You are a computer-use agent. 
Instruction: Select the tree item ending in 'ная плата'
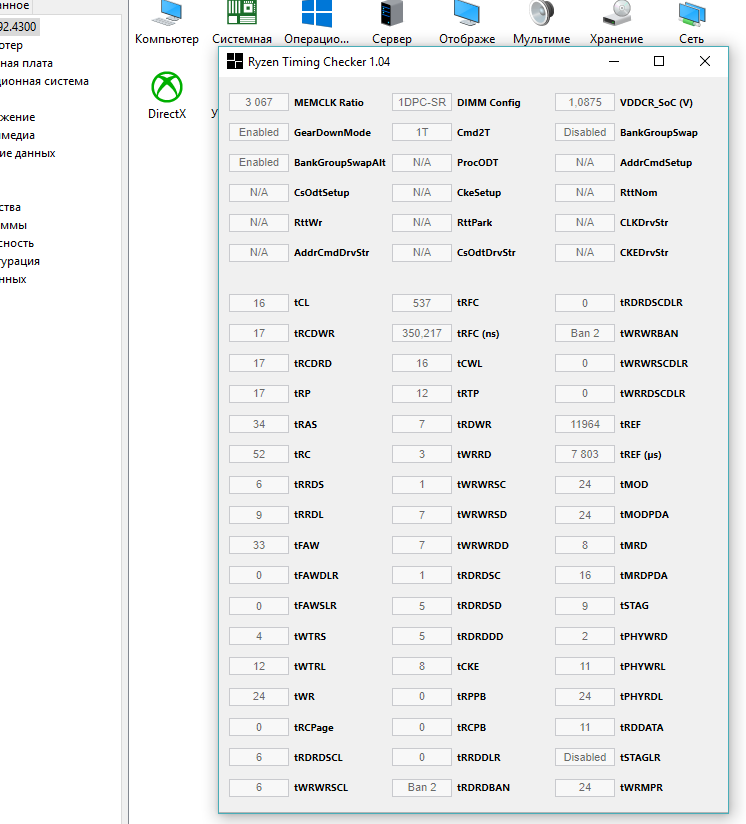26,63
